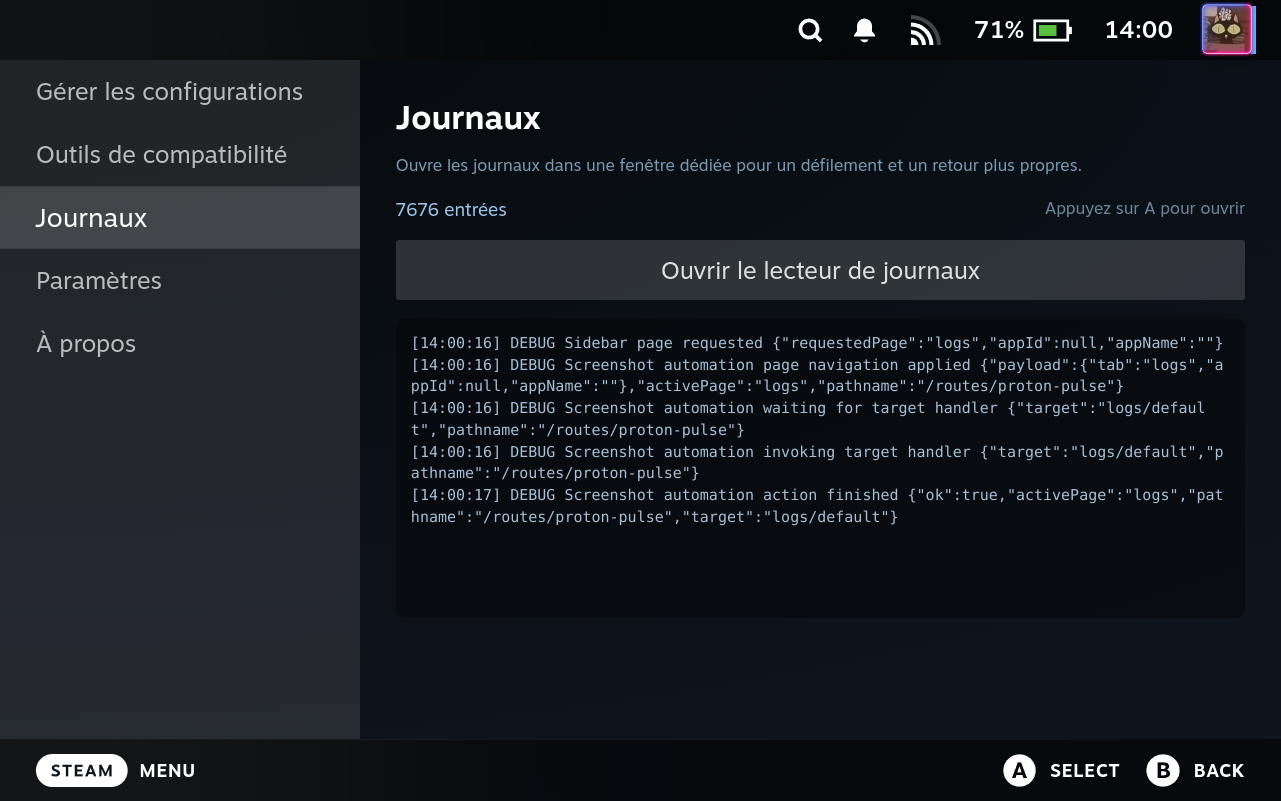This screenshot has width=1281, height=801.
Task: Click the 7676 entrées counter
Action: [x=451, y=210]
